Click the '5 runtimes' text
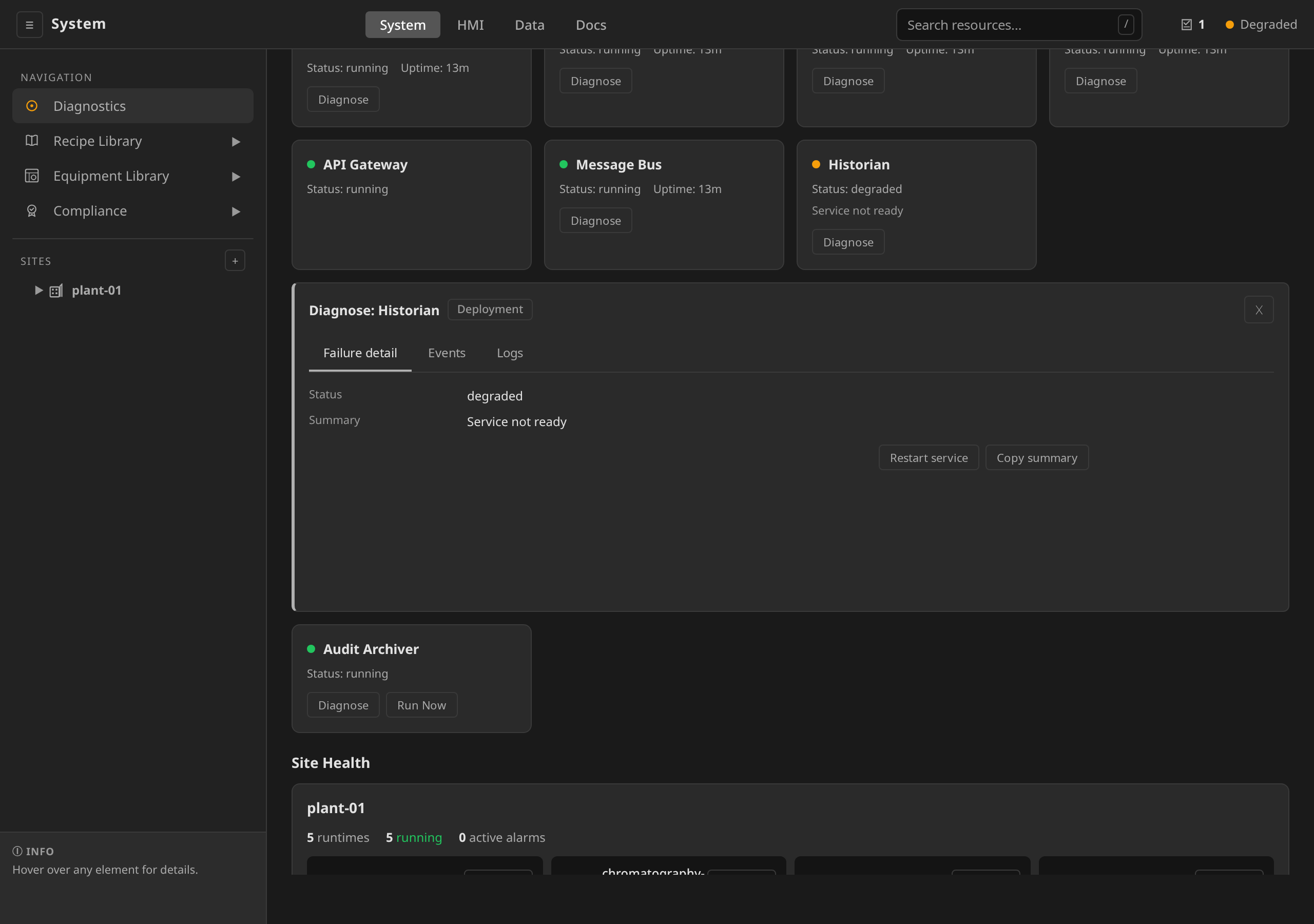 tap(338, 838)
